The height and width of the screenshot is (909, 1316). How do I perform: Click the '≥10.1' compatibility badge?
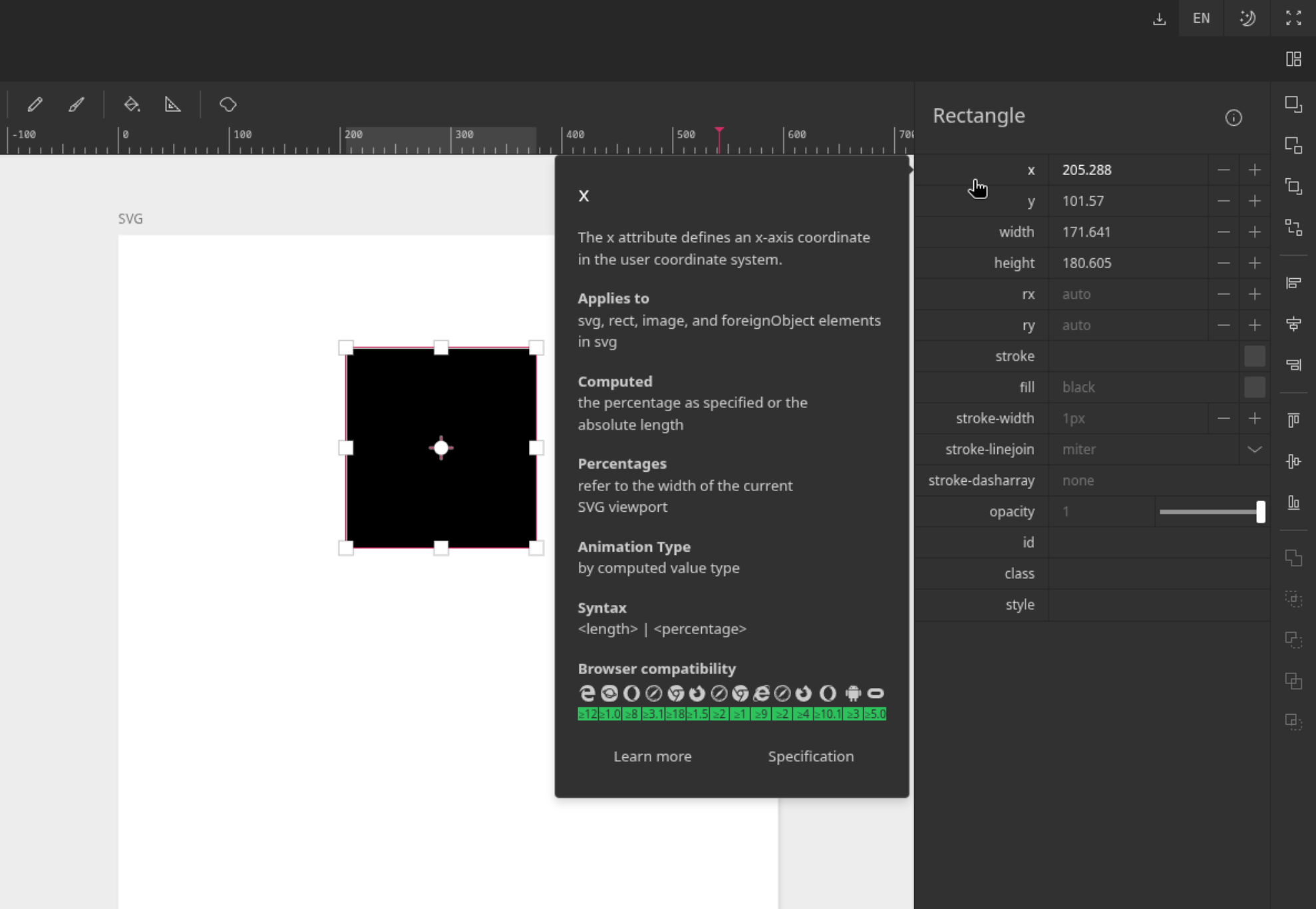[x=828, y=714]
